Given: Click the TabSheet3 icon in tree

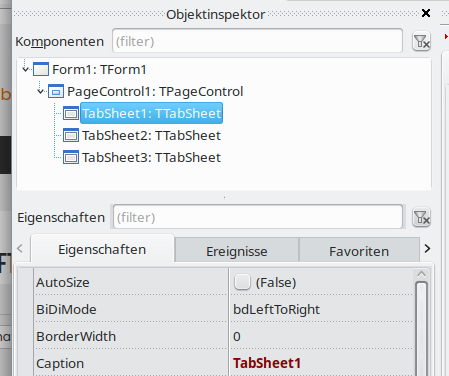Looking at the screenshot, I should (x=71, y=157).
